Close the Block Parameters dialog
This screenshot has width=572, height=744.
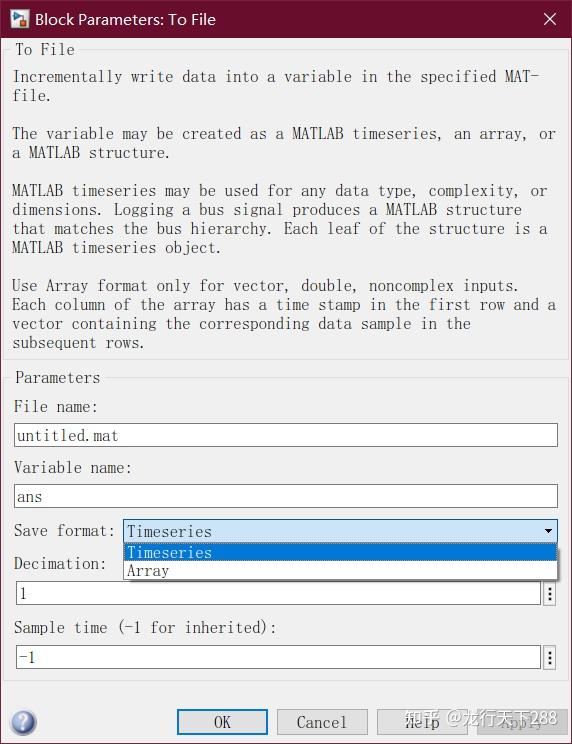click(x=549, y=19)
